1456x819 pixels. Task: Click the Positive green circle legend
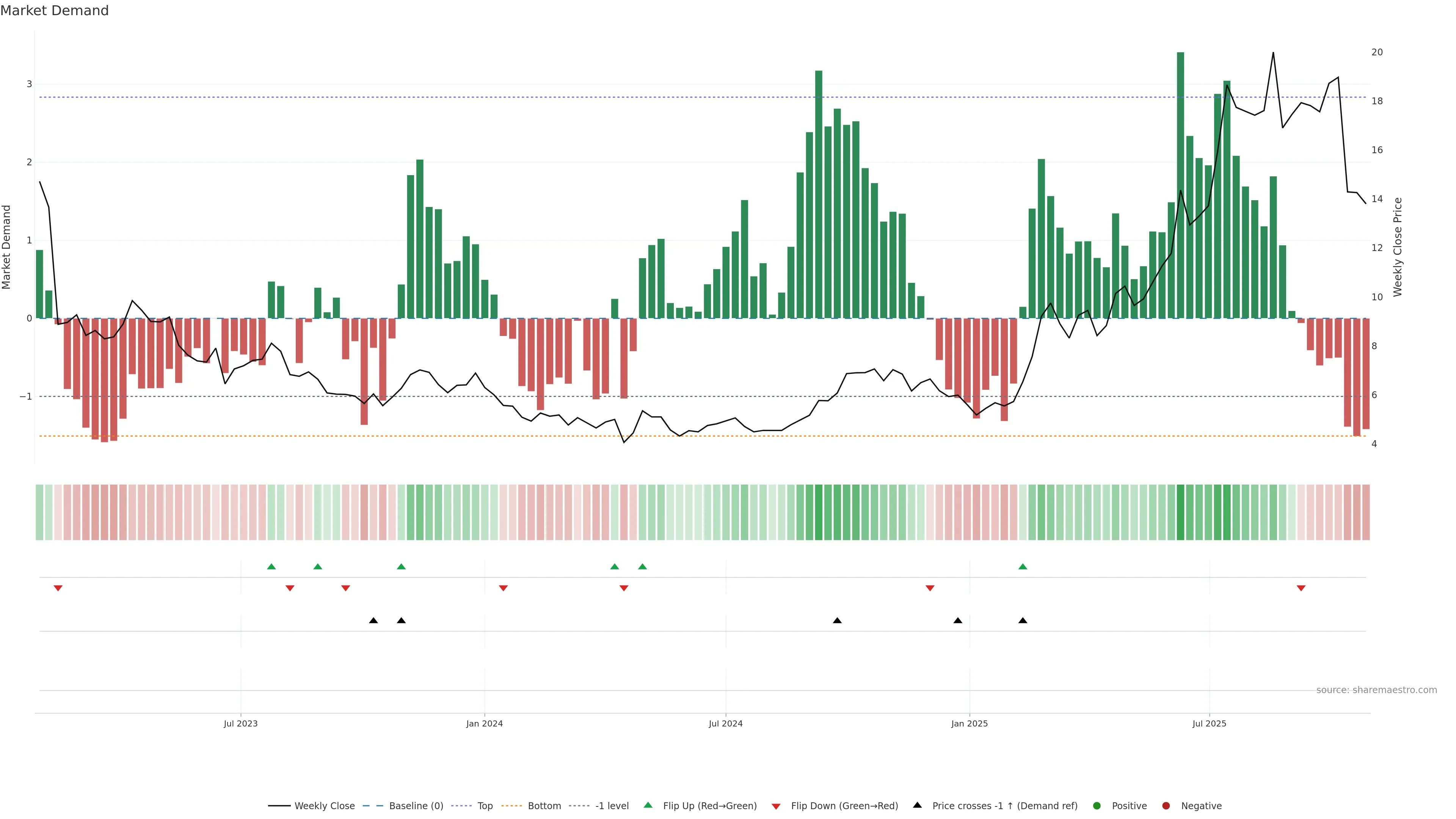(1097, 806)
